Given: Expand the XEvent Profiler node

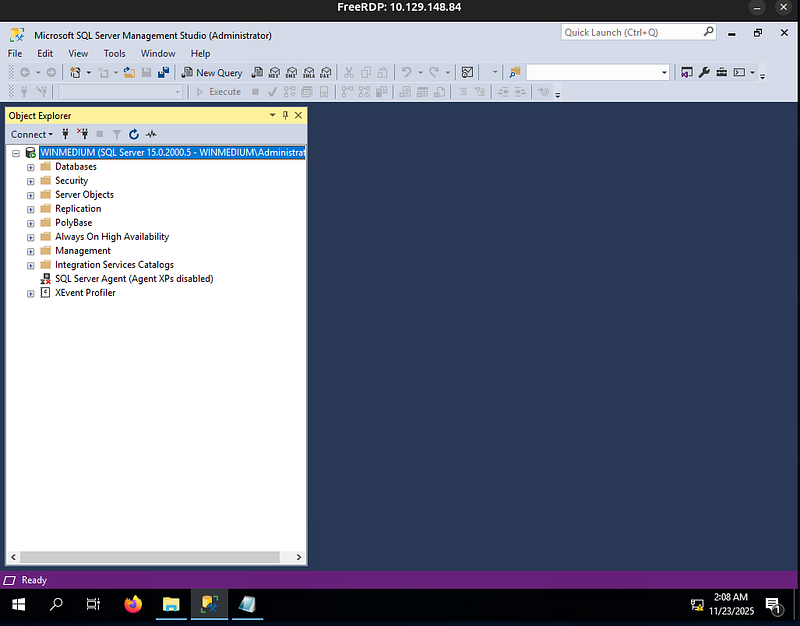Looking at the screenshot, I should (31, 294).
